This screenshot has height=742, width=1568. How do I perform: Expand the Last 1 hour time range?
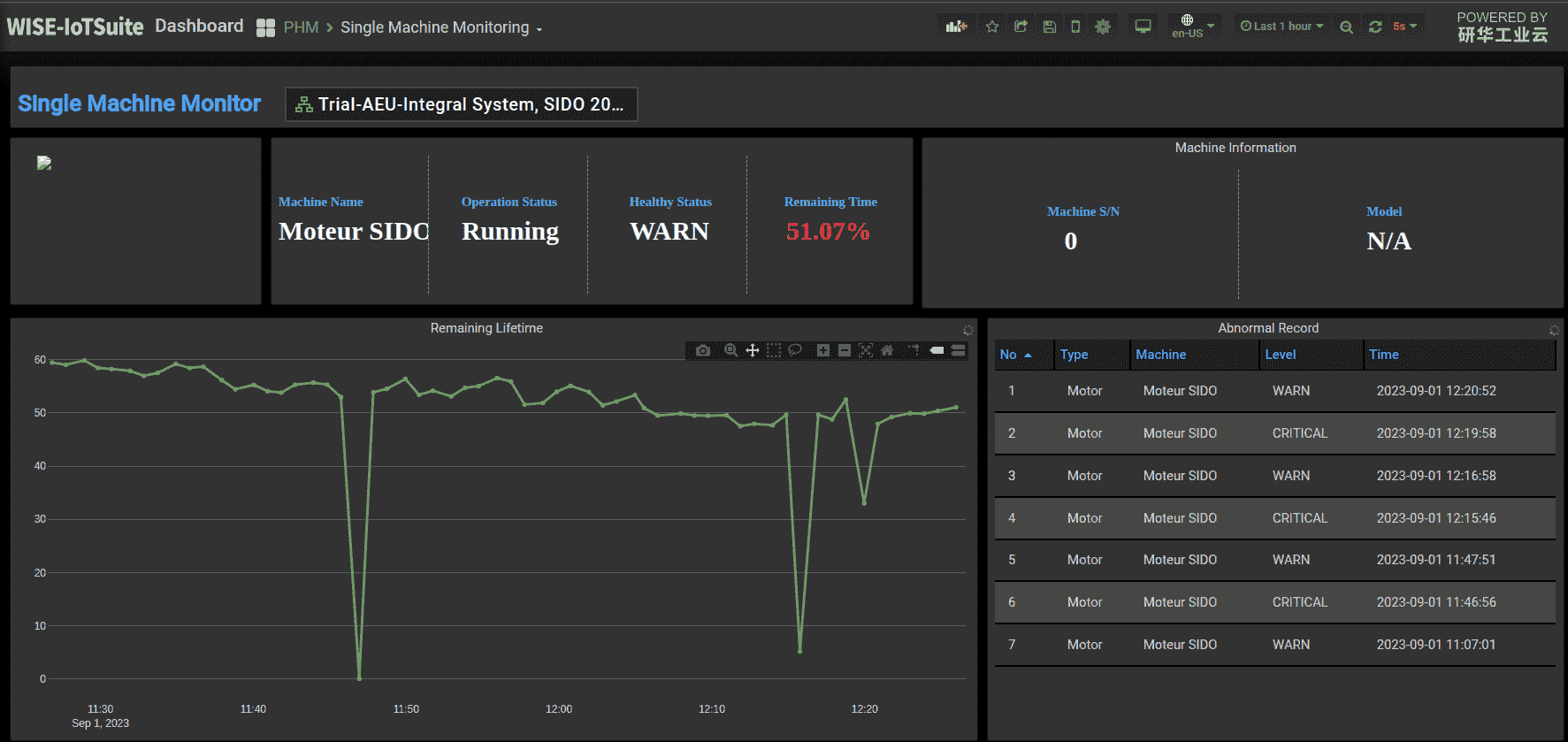click(1281, 27)
